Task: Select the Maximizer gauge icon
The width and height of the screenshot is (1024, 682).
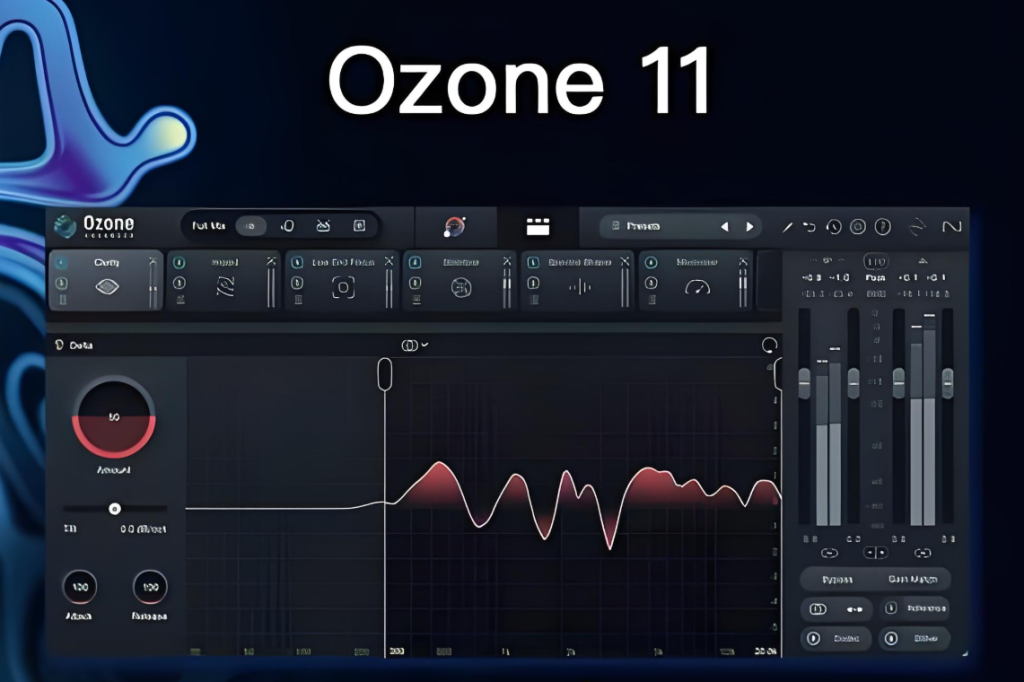Action: coord(697,287)
